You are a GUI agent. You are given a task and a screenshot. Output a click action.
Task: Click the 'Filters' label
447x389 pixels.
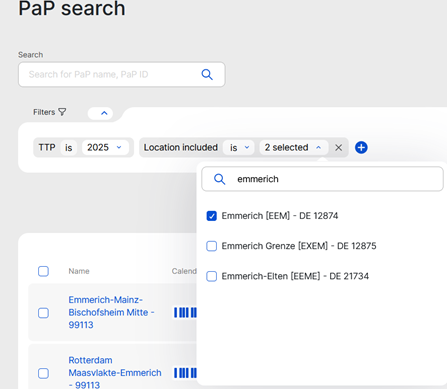(44, 112)
